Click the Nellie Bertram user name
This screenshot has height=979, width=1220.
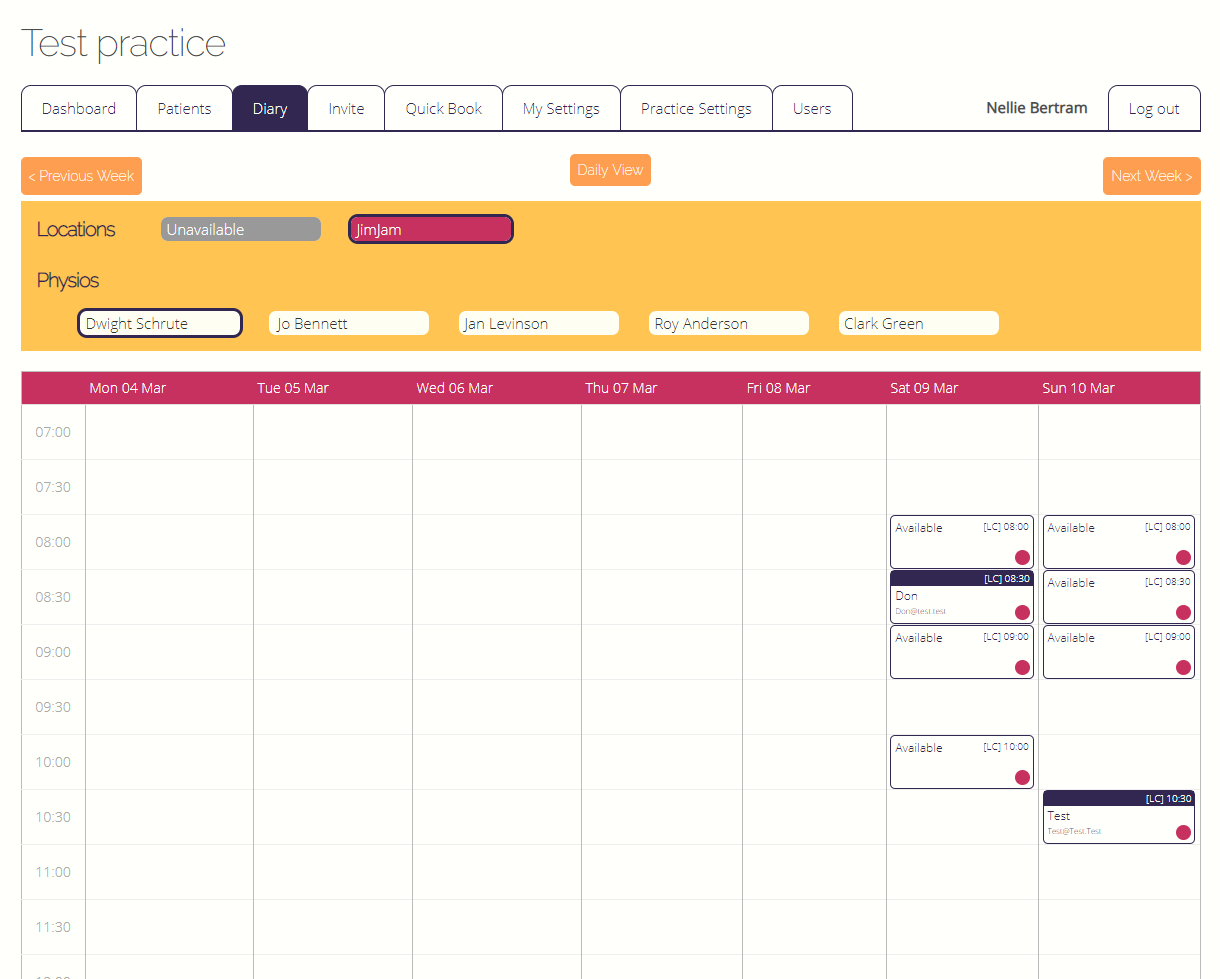coord(1037,108)
